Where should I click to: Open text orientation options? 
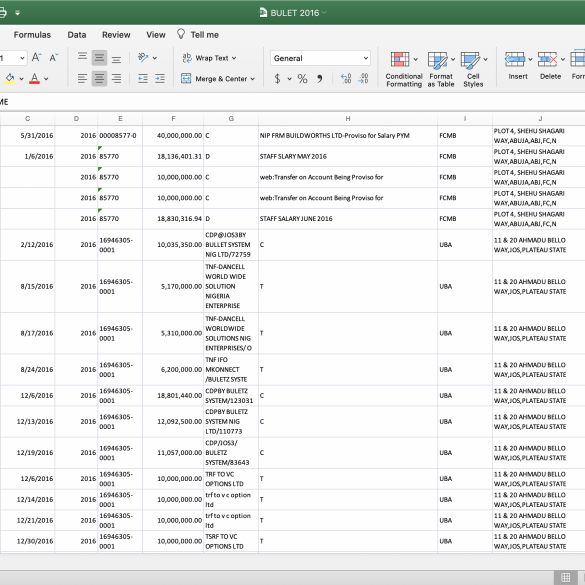tap(143, 57)
